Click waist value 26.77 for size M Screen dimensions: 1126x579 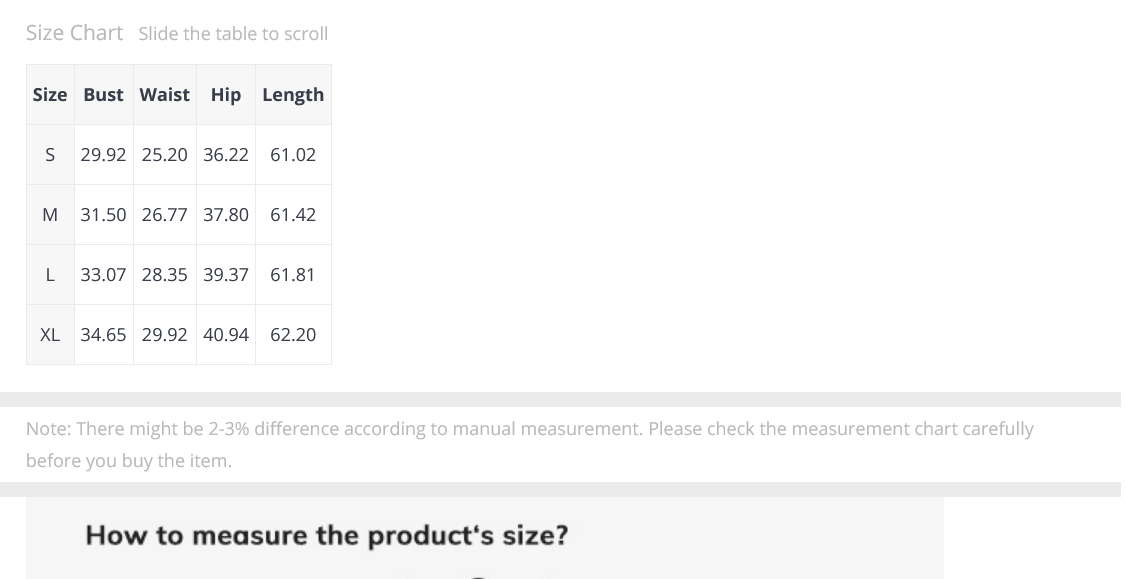point(164,215)
